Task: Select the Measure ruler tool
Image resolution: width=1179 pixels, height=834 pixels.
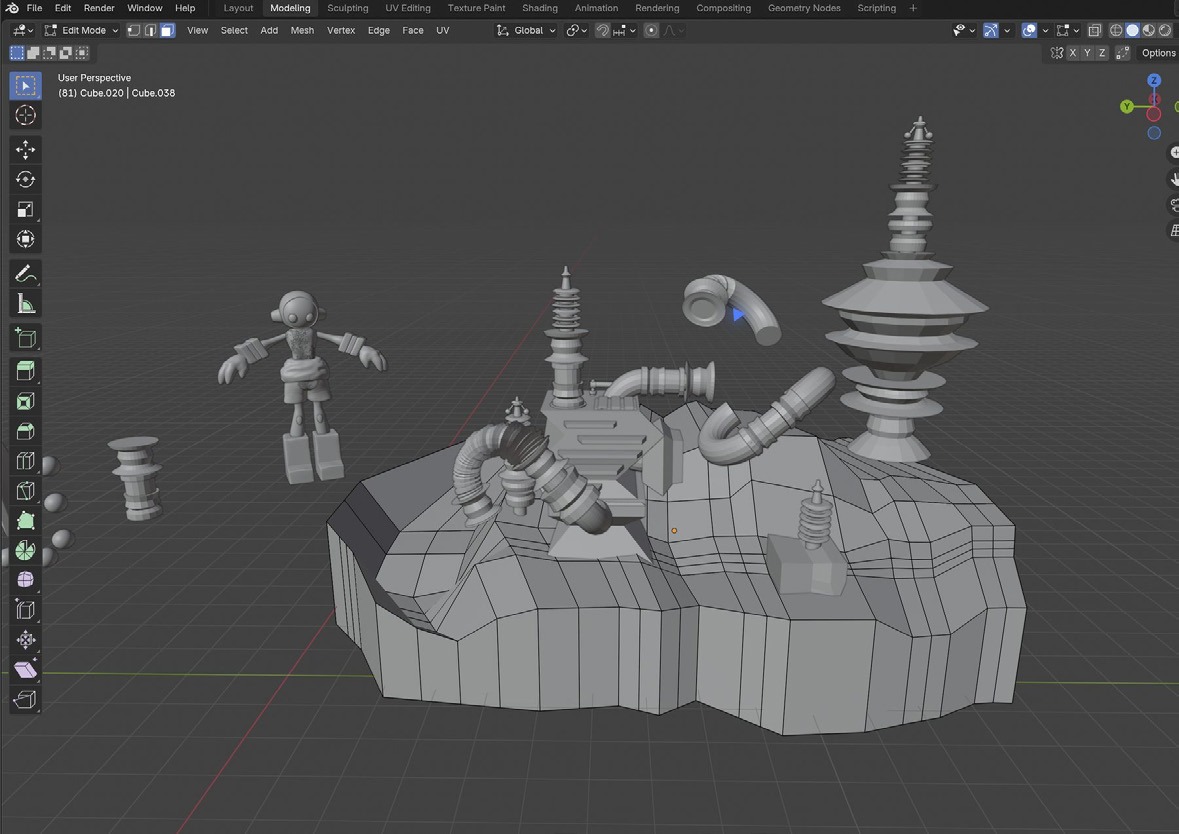Action: (25, 304)
